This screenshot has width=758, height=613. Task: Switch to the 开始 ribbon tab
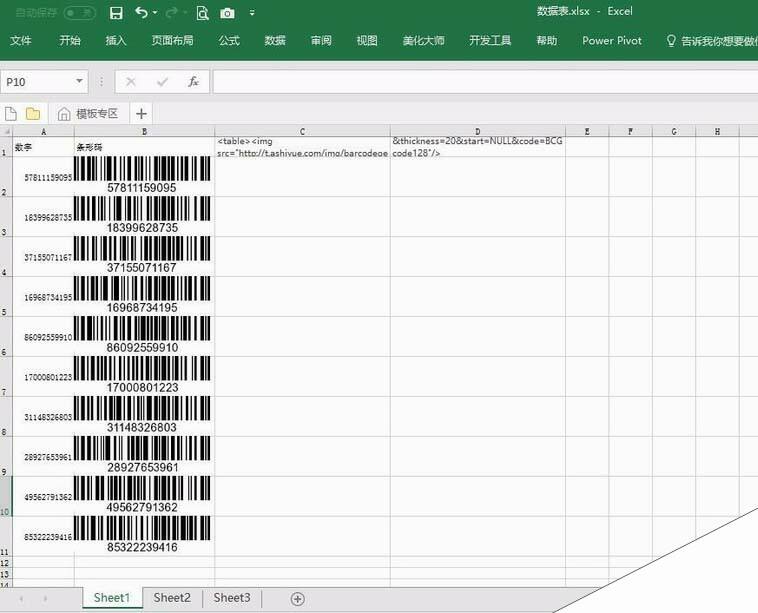pyautogui.click(x=70, y=41)
